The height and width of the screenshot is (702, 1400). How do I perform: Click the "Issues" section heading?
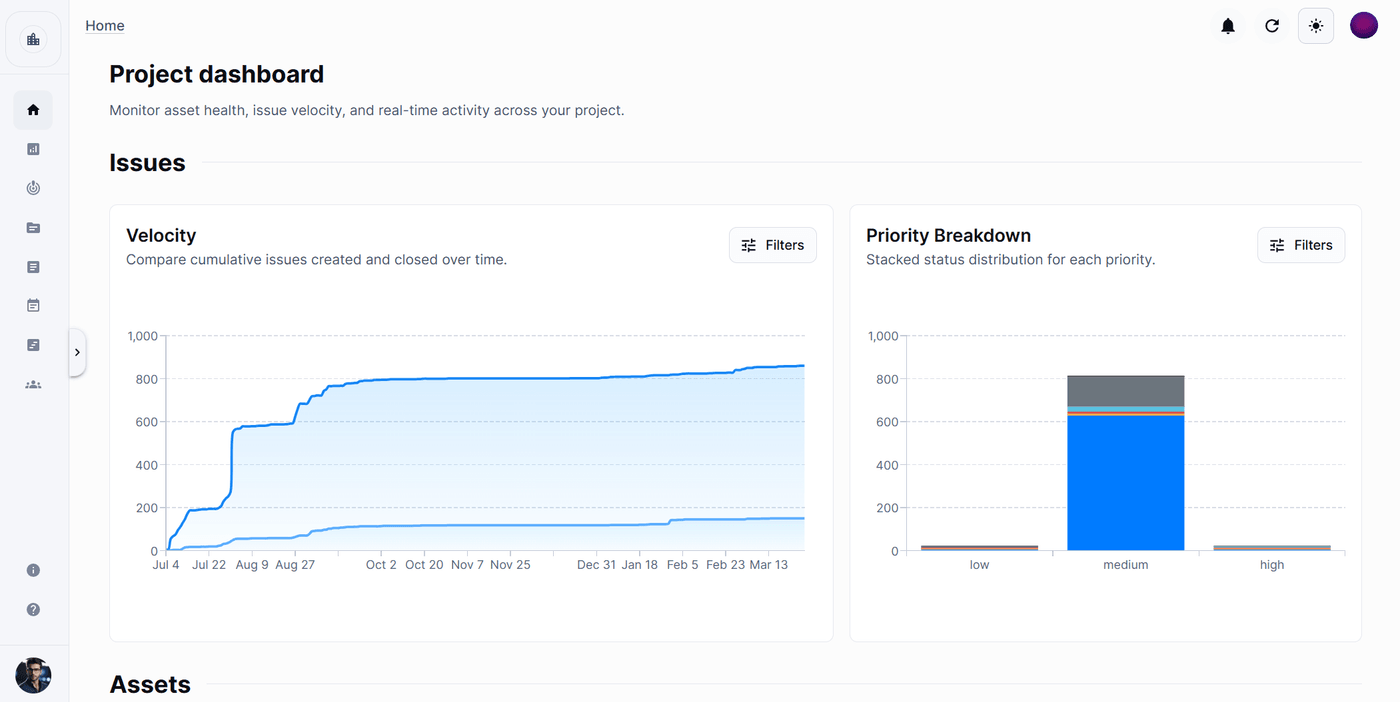(147, 163)
